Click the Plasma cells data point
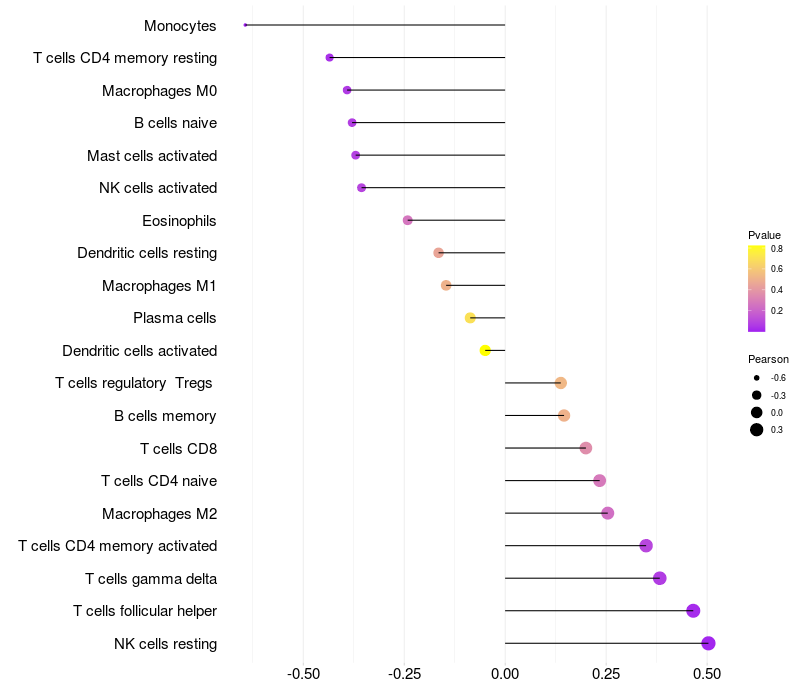 coord(470,318)
